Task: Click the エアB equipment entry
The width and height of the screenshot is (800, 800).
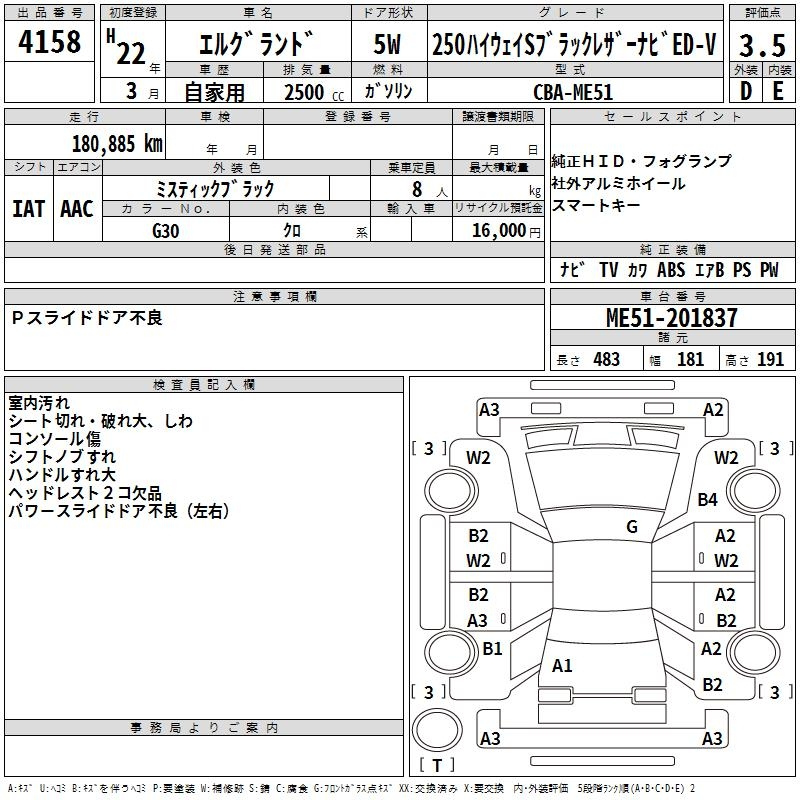Action: (709, 269)
